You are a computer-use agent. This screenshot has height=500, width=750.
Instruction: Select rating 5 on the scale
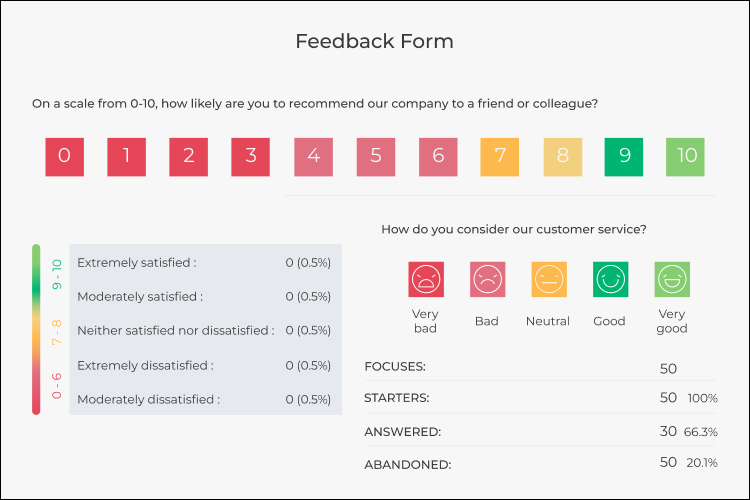[375, 157]
